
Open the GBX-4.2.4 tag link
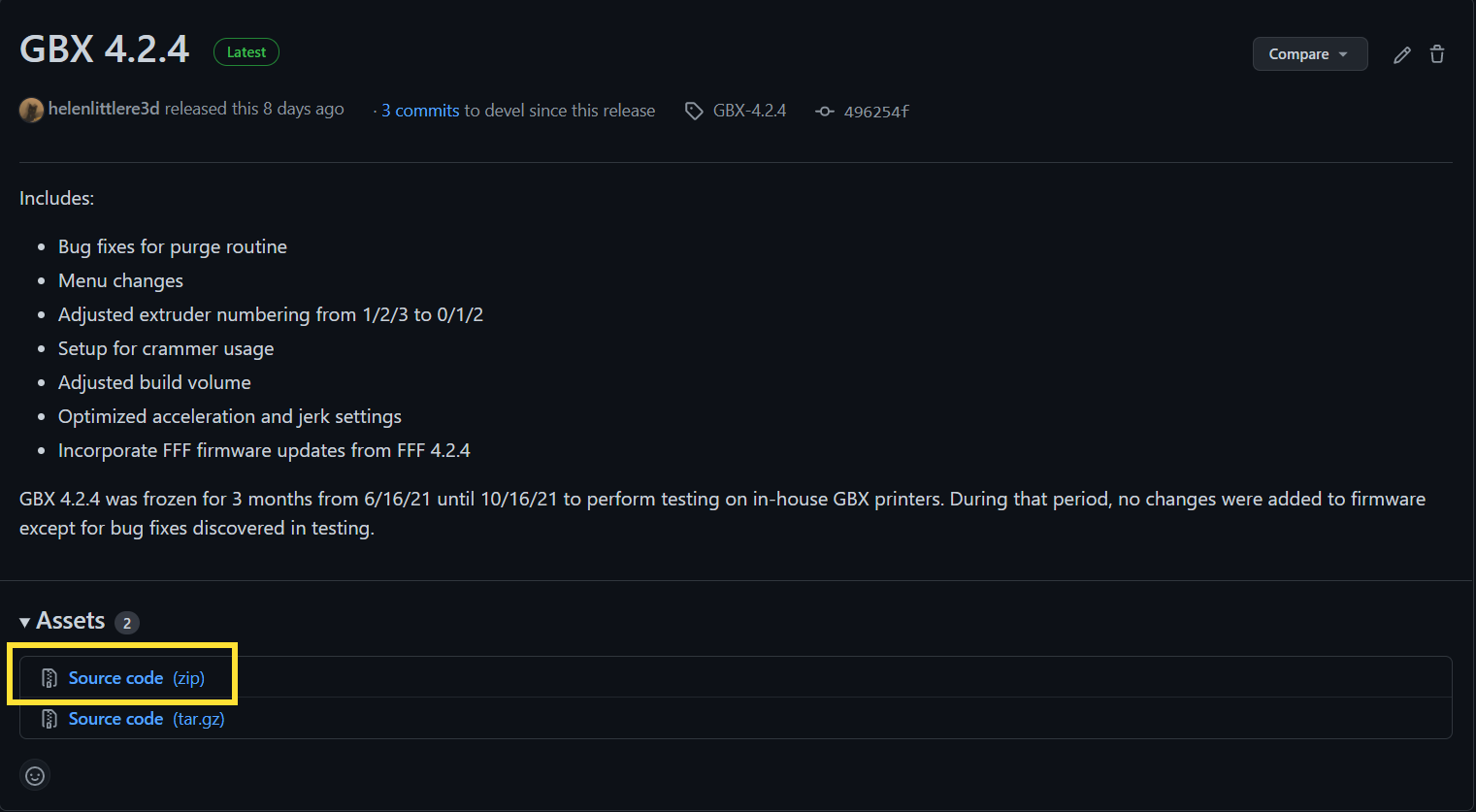[x=749, y=111]
